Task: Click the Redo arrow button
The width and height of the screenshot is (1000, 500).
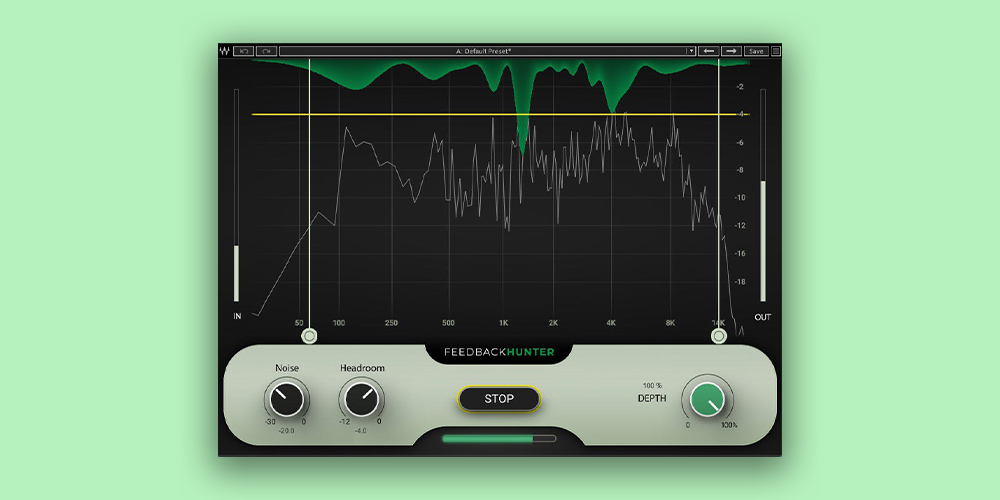Action: point(265,50)
